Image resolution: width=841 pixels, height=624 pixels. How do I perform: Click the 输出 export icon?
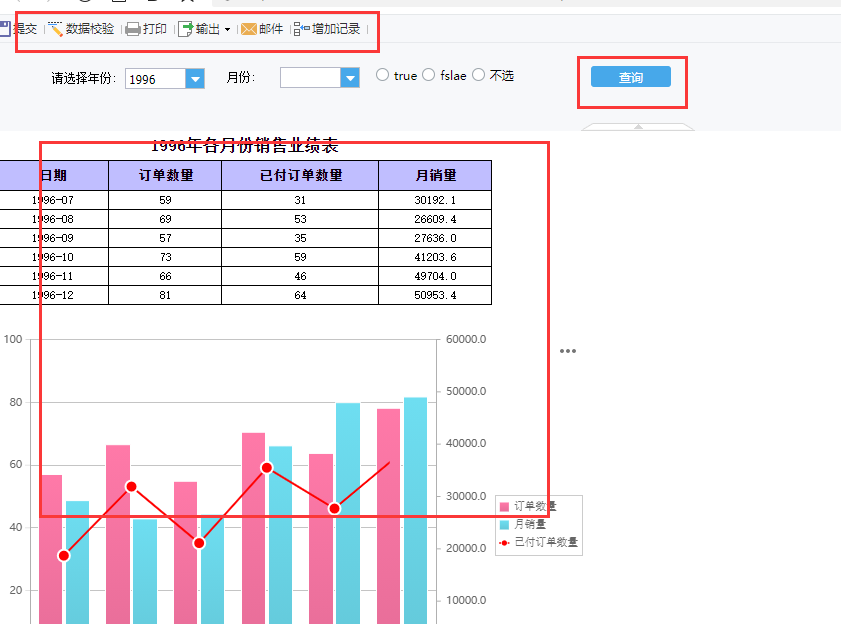click(x=186, y=29)
